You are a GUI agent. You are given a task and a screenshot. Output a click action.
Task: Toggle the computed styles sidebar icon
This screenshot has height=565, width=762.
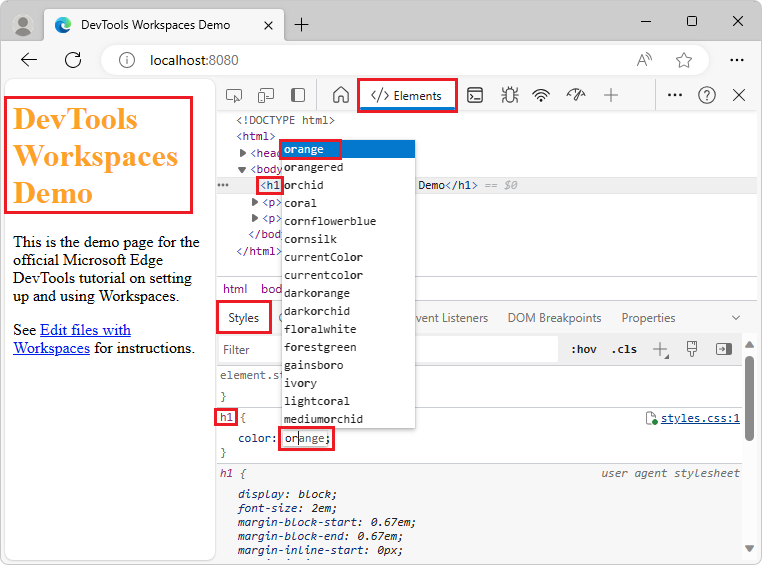point(724,349)
